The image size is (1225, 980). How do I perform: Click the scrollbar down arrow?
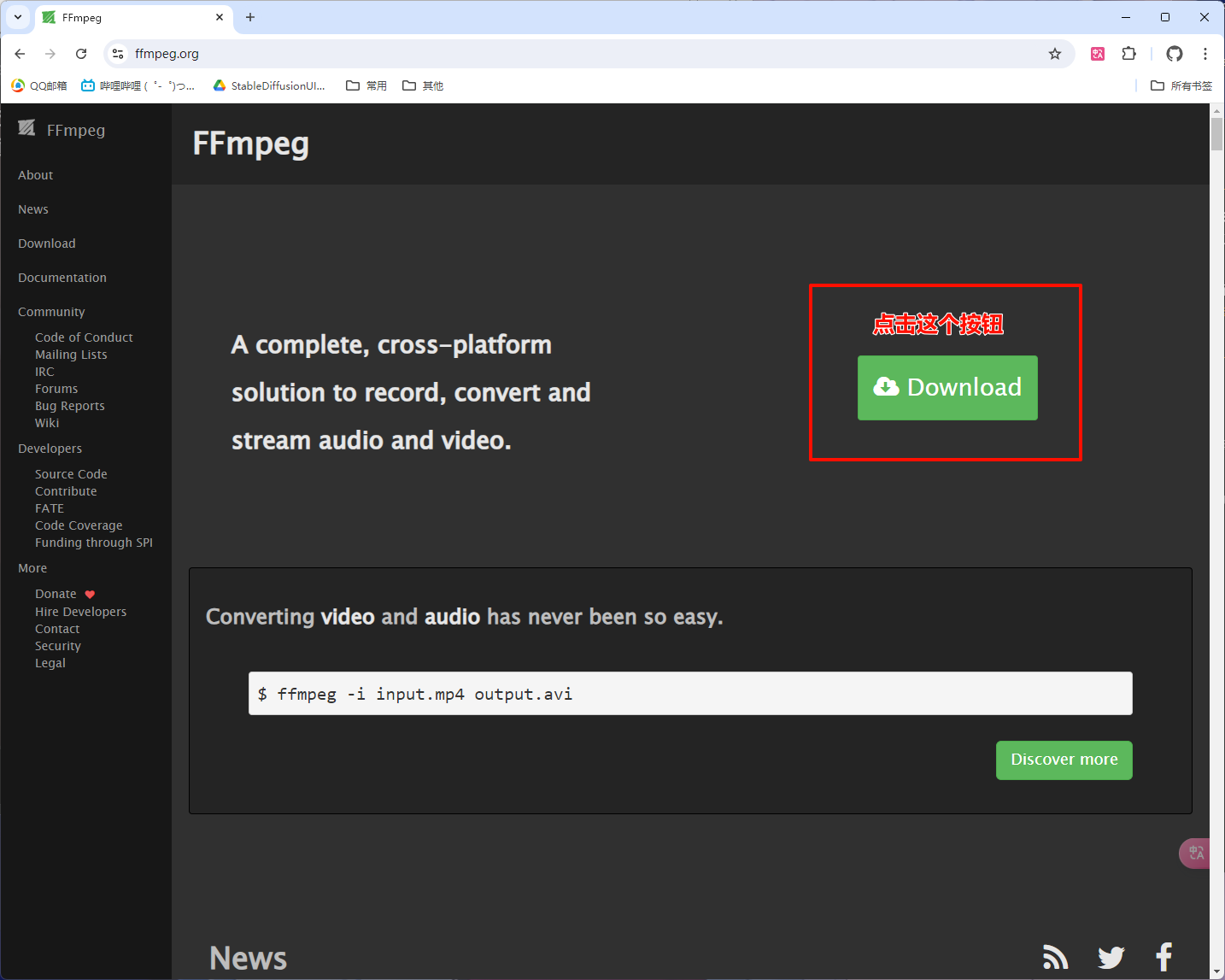(x=1217, y=972)
